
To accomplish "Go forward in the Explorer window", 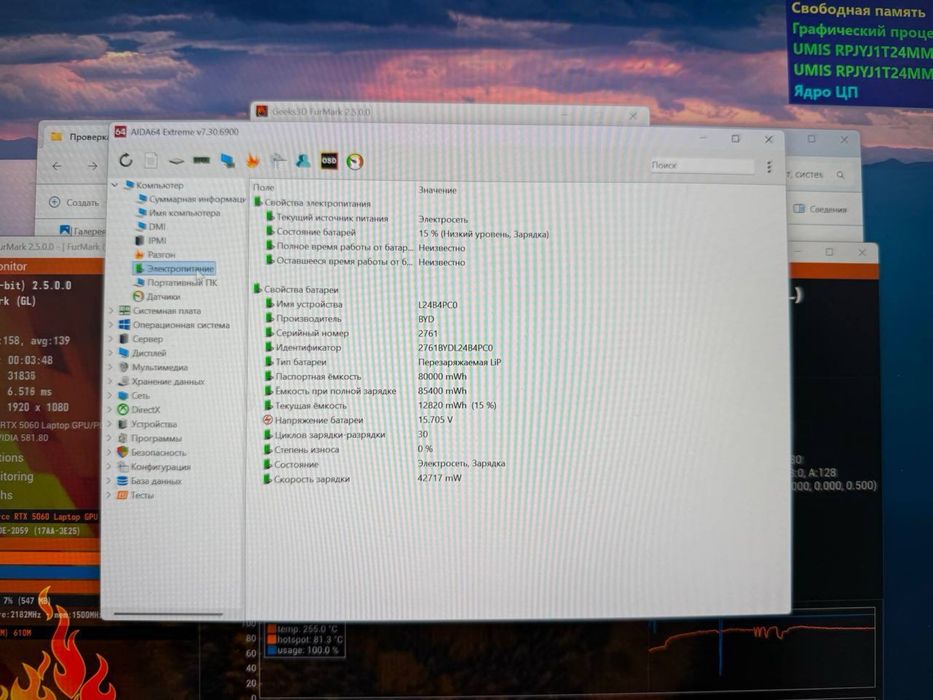I will [92, 166].
